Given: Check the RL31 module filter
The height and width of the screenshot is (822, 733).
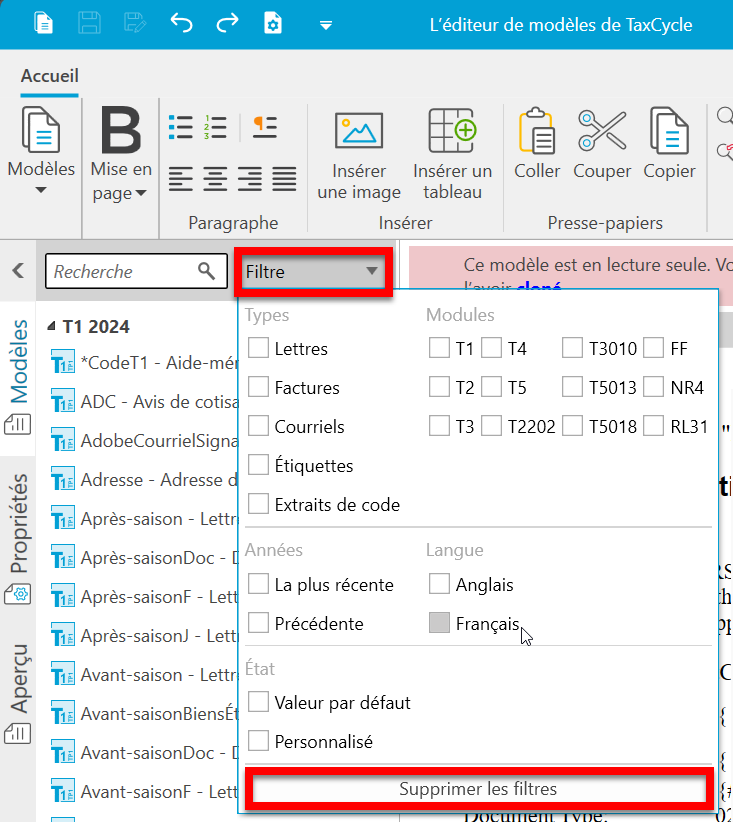Looking at the screenshot, I should point(654,426).
